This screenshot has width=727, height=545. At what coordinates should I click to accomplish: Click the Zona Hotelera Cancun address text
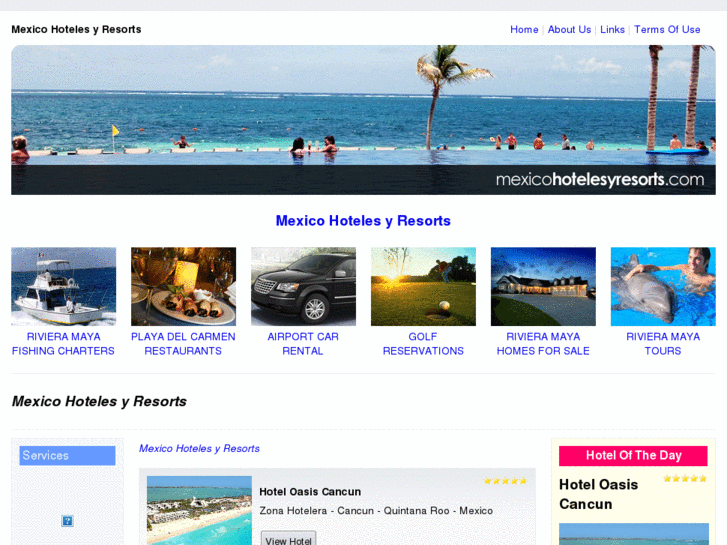(x=376, y=511)
